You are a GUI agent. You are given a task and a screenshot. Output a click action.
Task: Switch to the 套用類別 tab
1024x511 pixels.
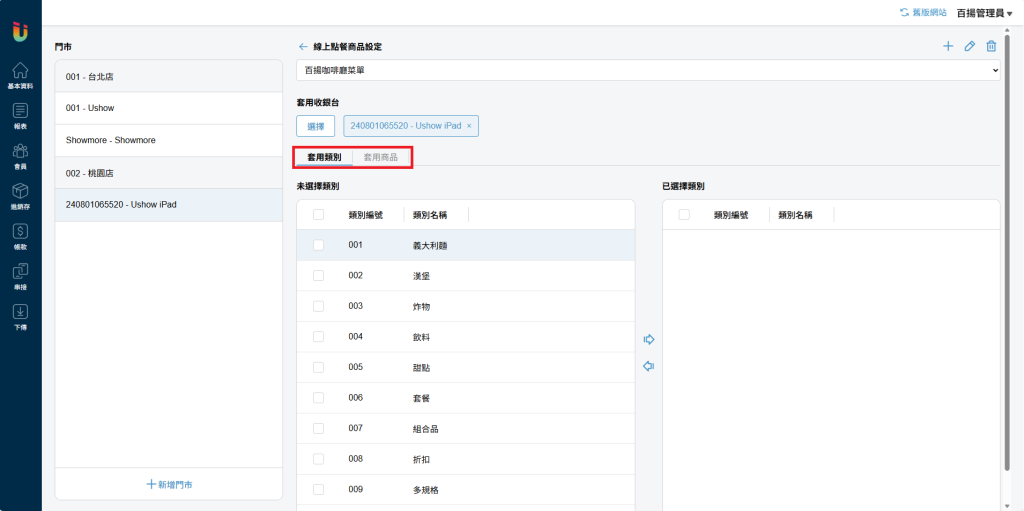[x=324, y=157]
